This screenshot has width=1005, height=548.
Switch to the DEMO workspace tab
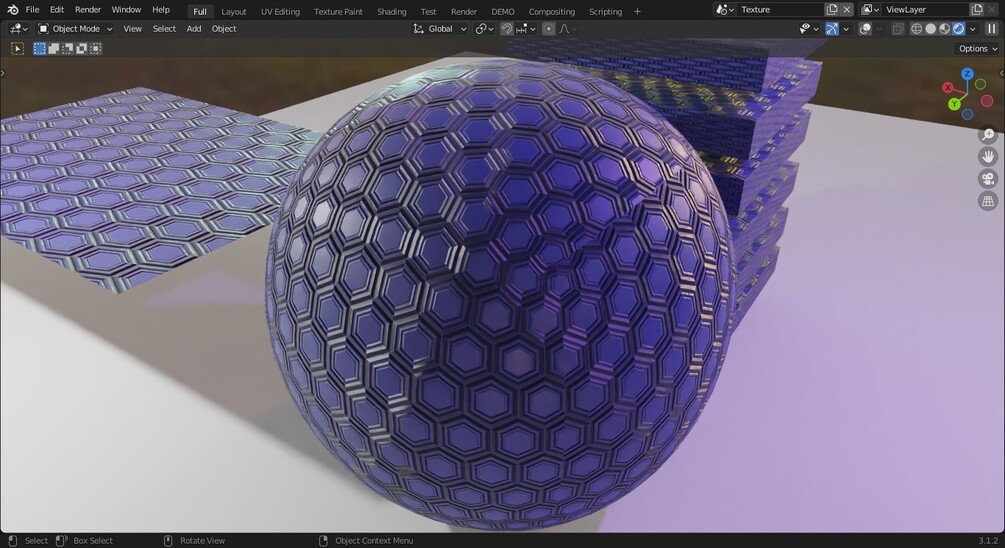(x=502, y=12)
